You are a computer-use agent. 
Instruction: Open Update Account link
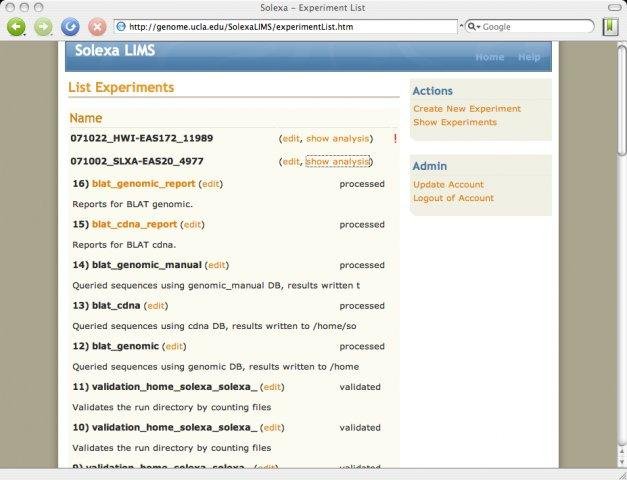pos(448,184)
